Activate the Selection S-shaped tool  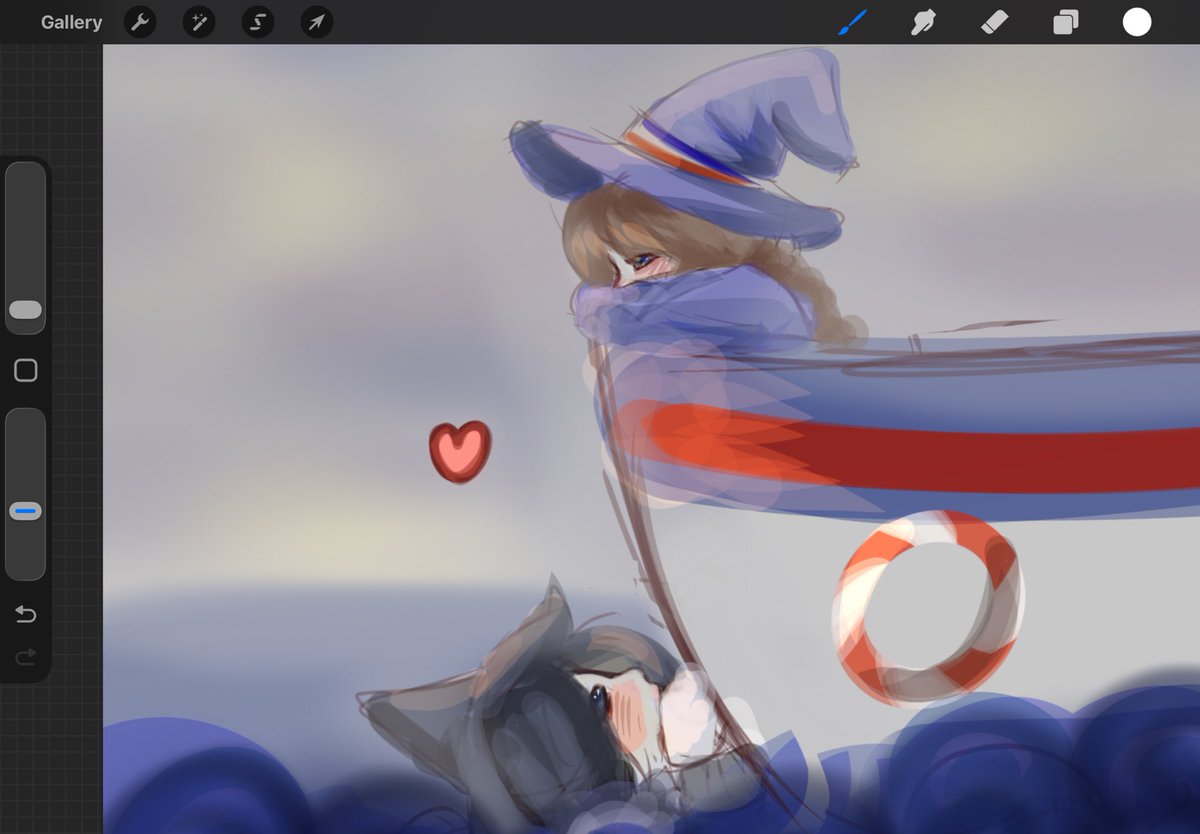(x=258, y=22)
